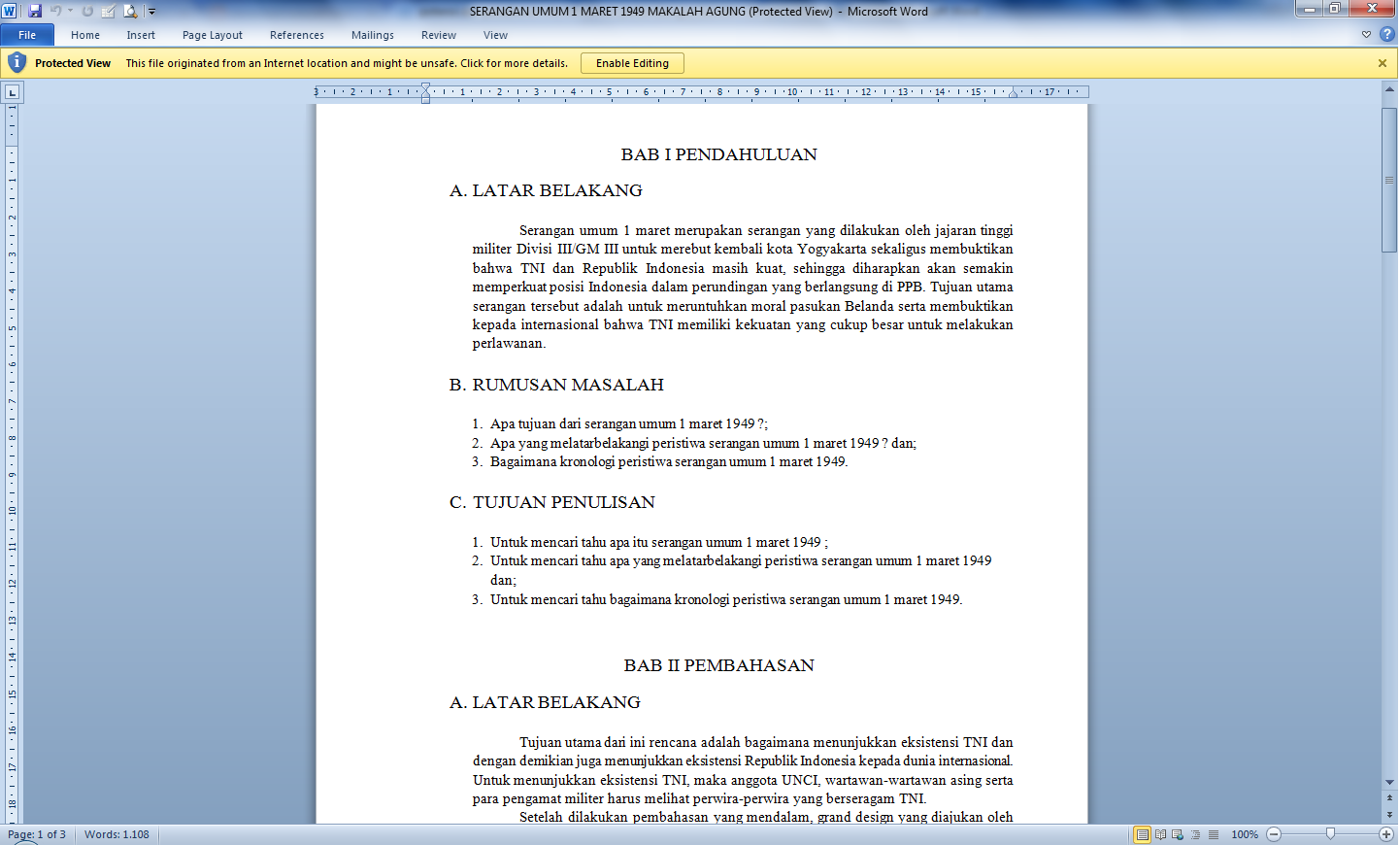Click the Protected View shield icon

[17, 62]
